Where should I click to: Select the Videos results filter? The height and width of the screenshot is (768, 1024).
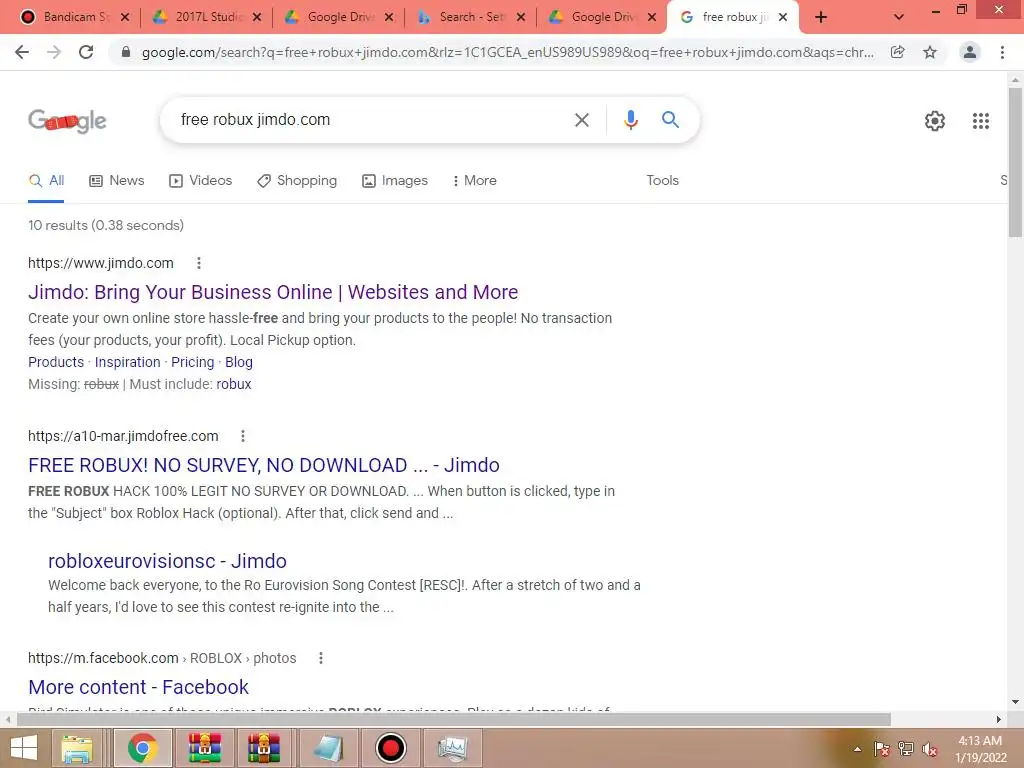pyautogui.click(x=200, y=181)
